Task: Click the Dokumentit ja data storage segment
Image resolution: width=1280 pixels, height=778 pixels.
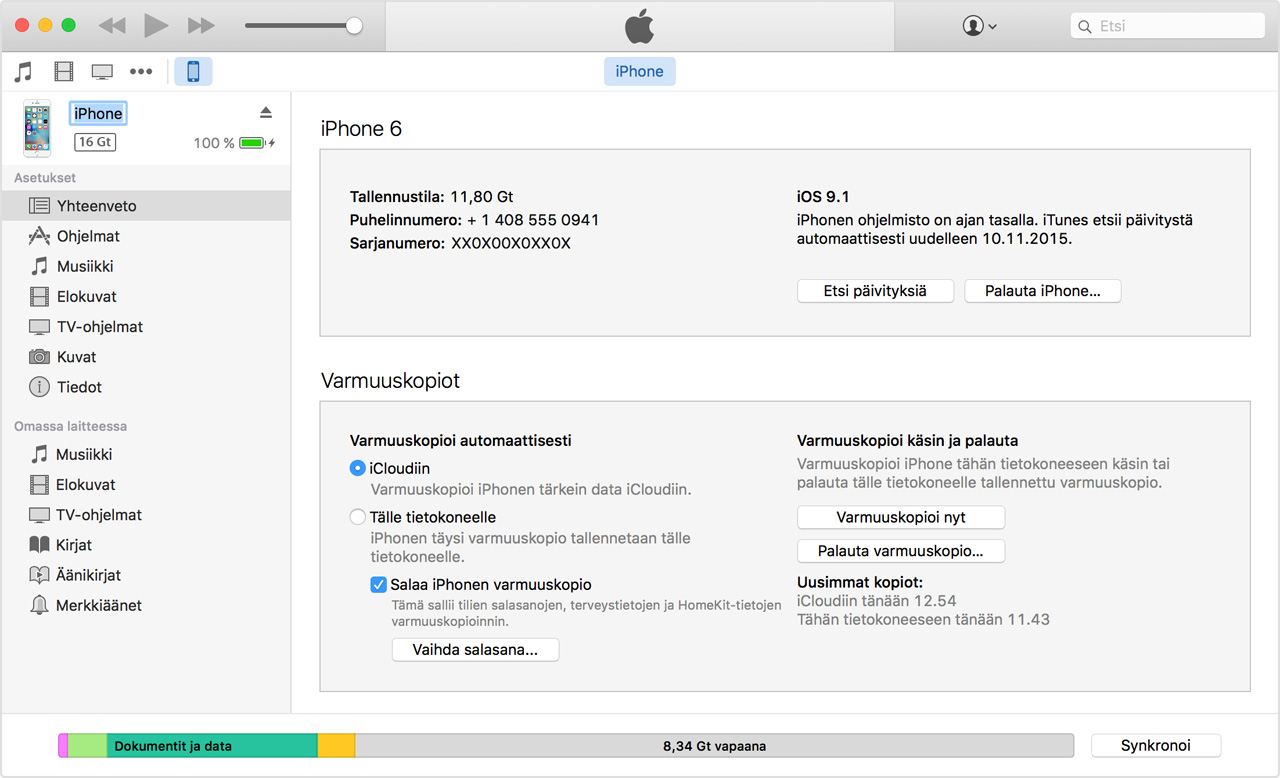Action: tap(212, 745)
